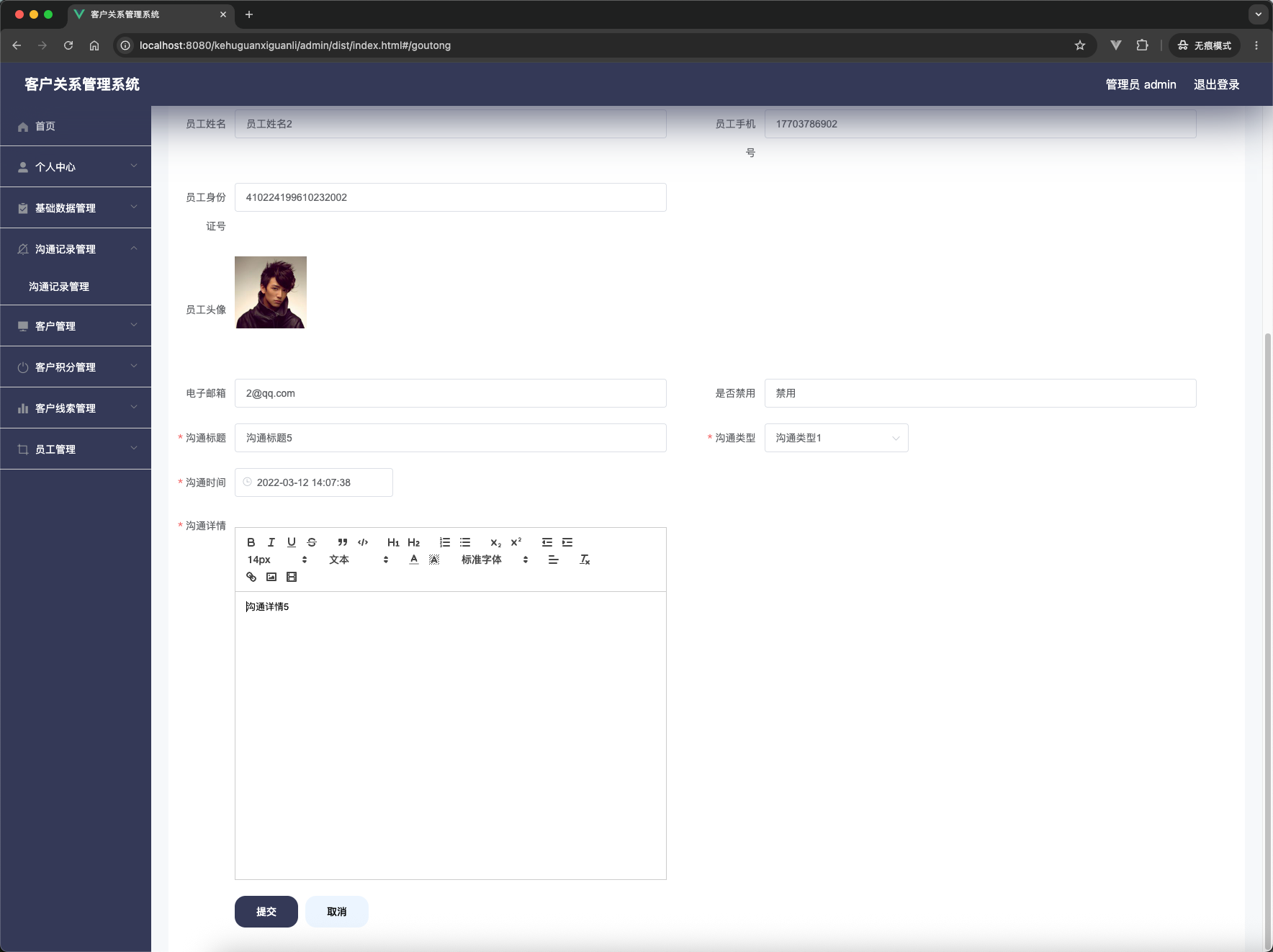Click the 员工身份证号 input field
1273x952 pixels.
click(450, 197)
